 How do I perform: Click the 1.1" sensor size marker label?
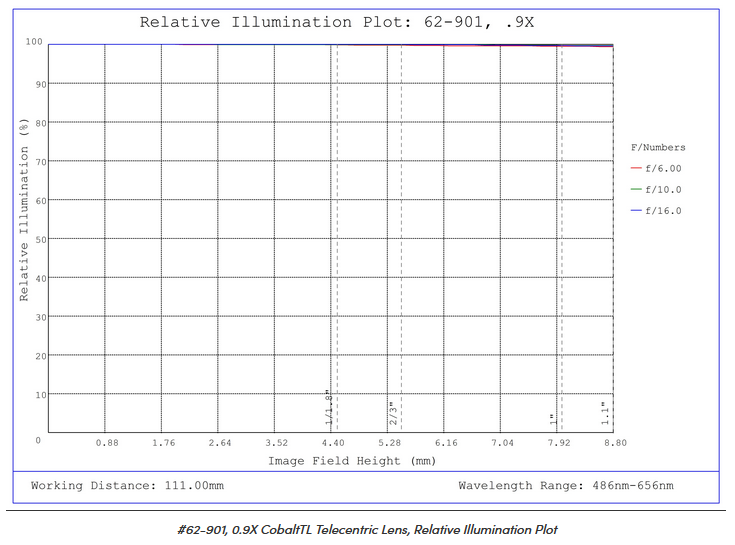604,414
